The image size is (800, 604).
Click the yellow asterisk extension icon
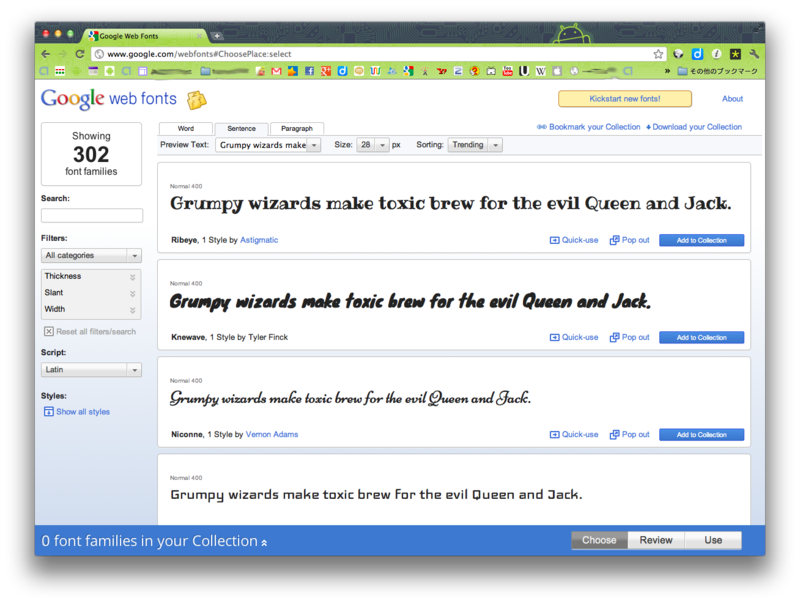[x=735, y=54]
